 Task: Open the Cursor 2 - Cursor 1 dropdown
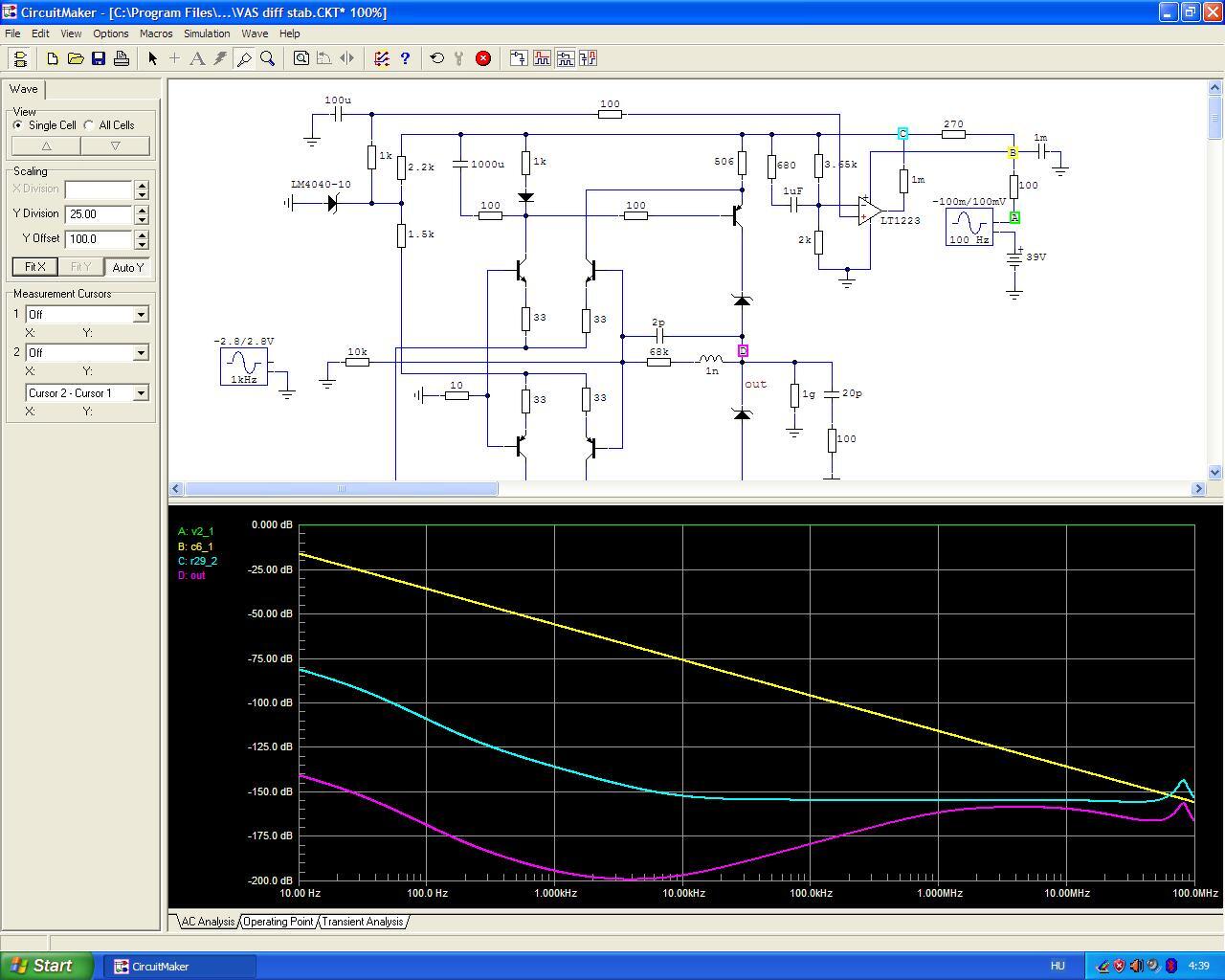tap(141, 393)
